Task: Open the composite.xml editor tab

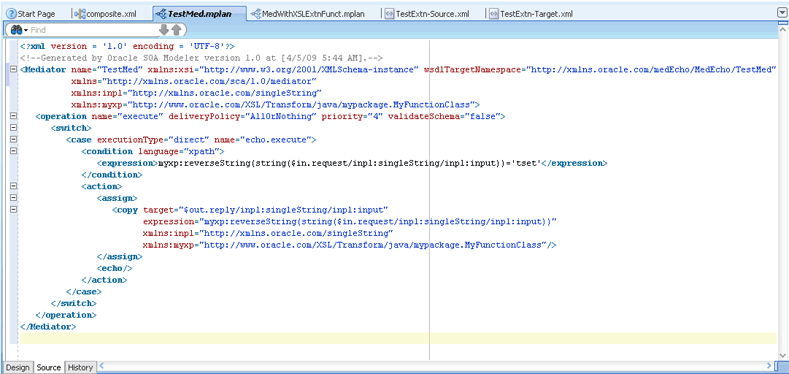Action: point(105,14)
